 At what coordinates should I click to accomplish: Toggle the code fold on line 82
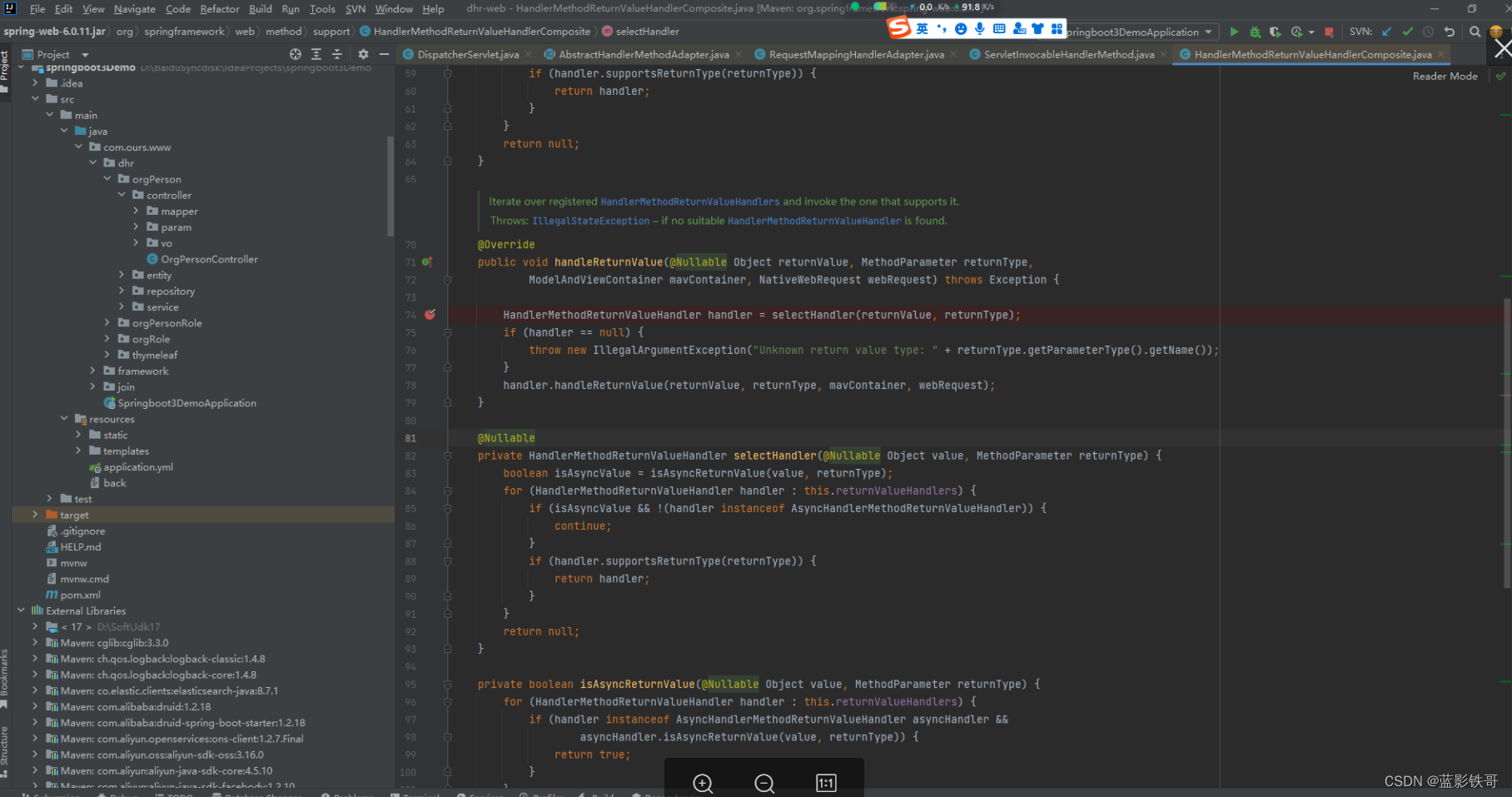click(448, 456)
